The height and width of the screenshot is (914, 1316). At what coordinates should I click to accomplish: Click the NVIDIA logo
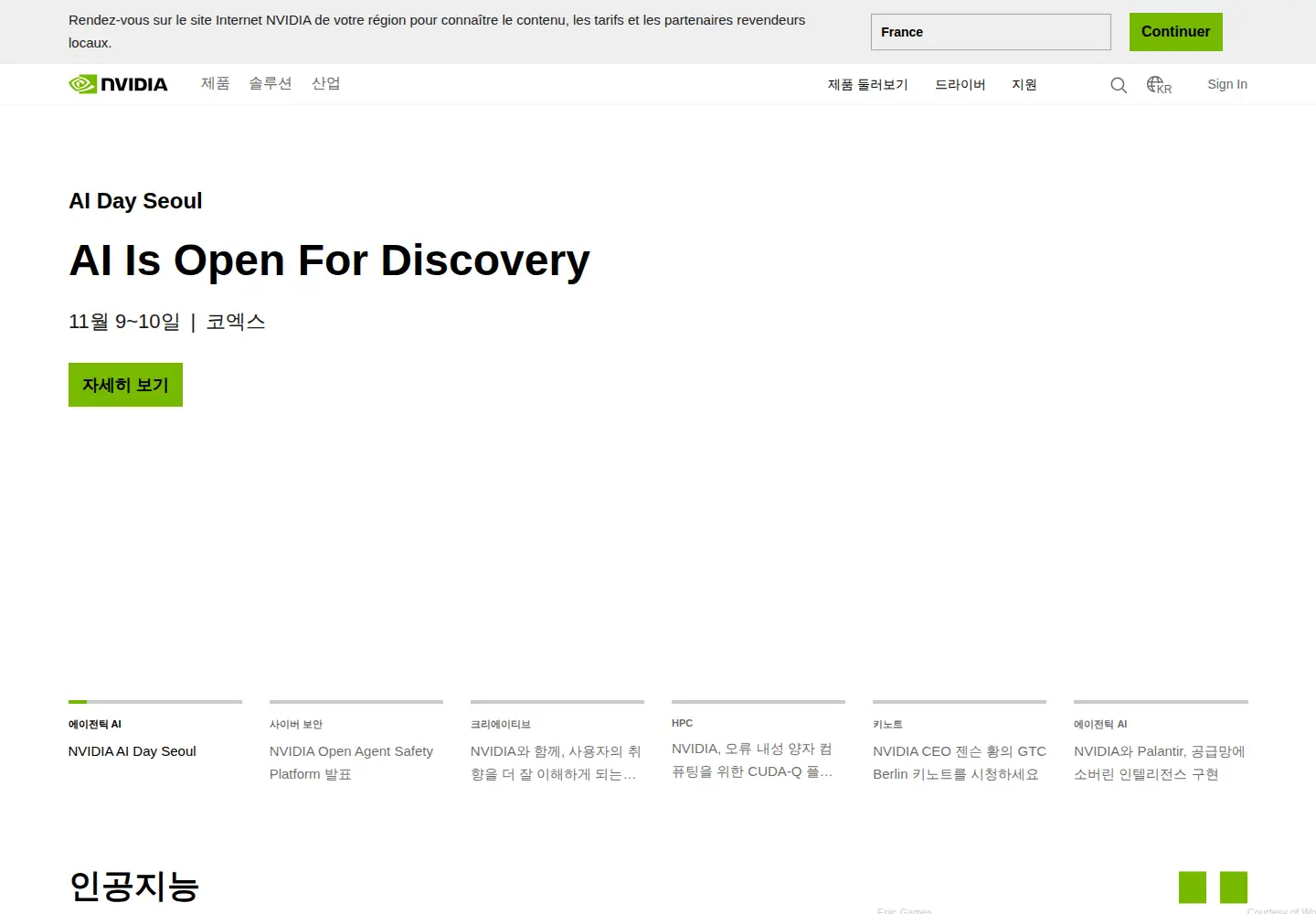click(118, 84)
